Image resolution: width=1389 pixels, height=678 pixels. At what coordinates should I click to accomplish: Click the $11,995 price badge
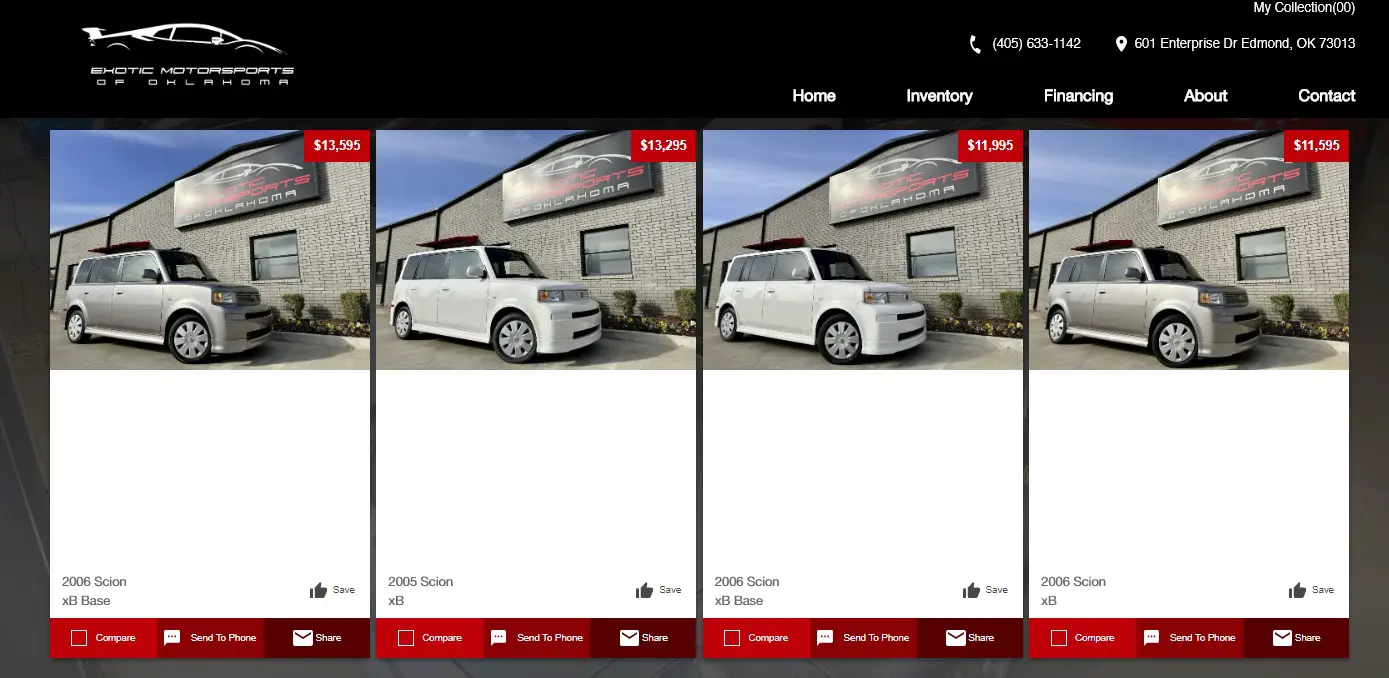pos(990,145)
